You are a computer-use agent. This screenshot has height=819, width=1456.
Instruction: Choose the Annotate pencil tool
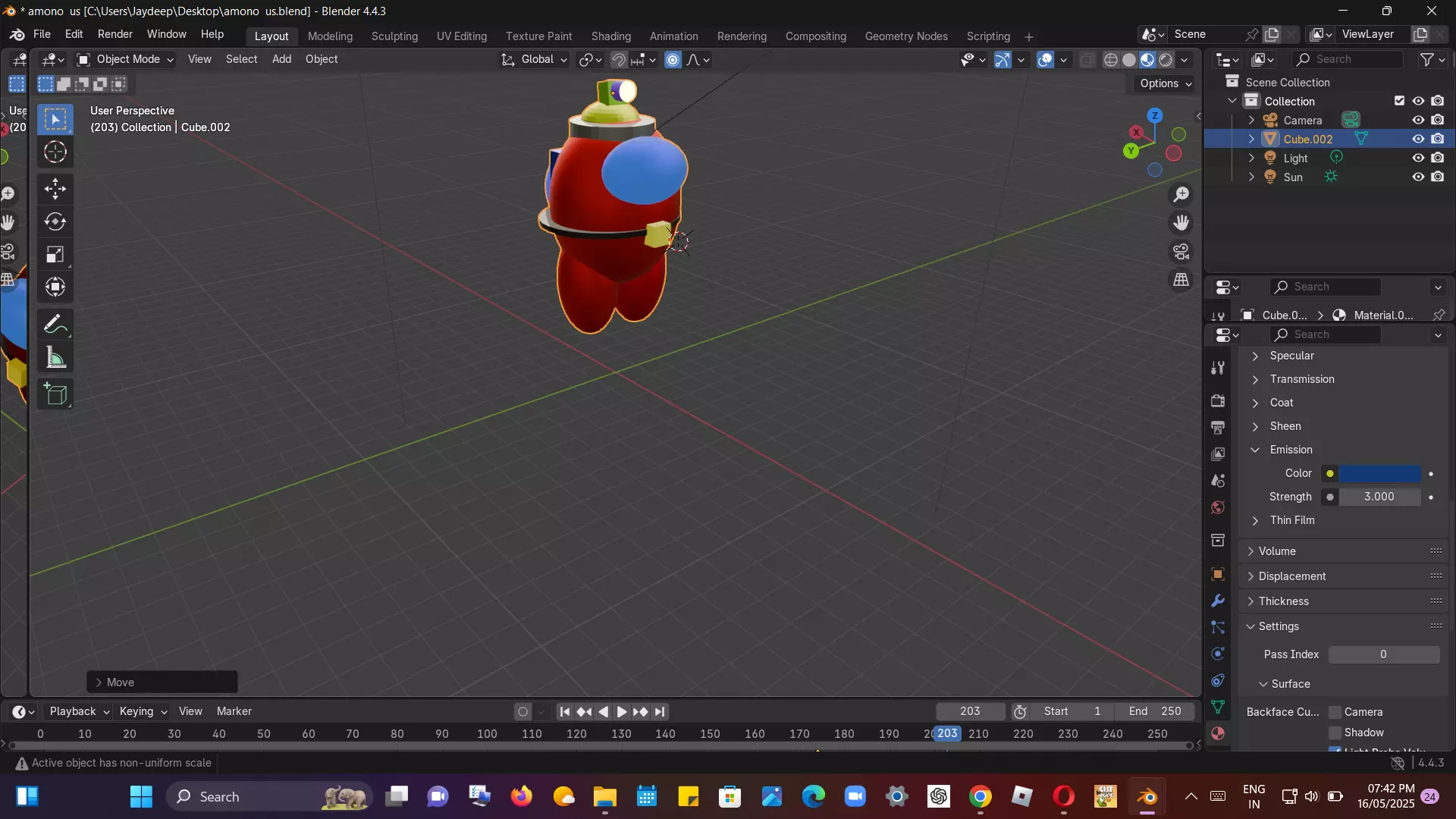[55, 325]
